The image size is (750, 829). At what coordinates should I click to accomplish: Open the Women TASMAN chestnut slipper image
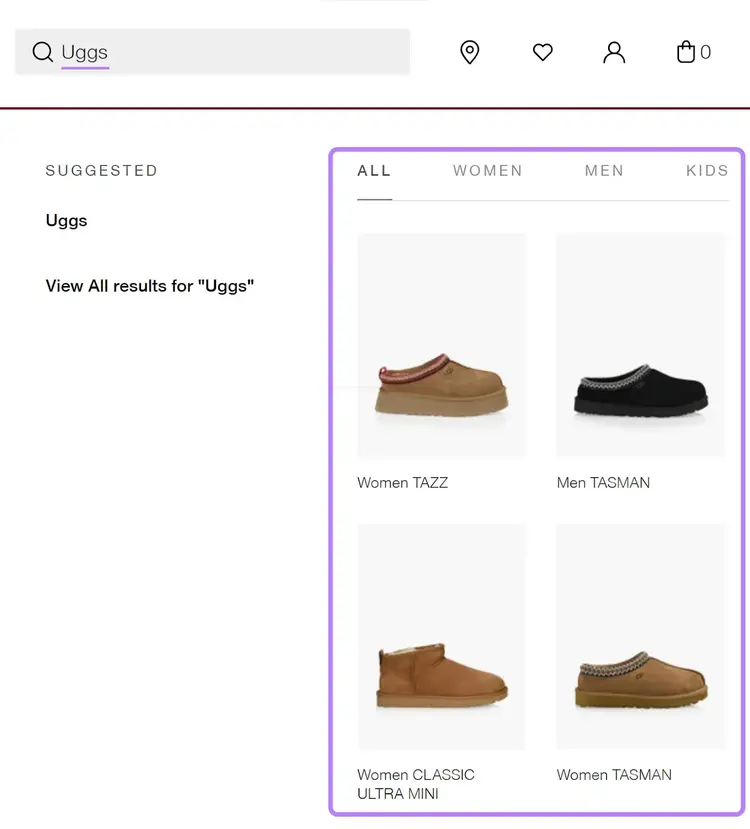(641, 637)
